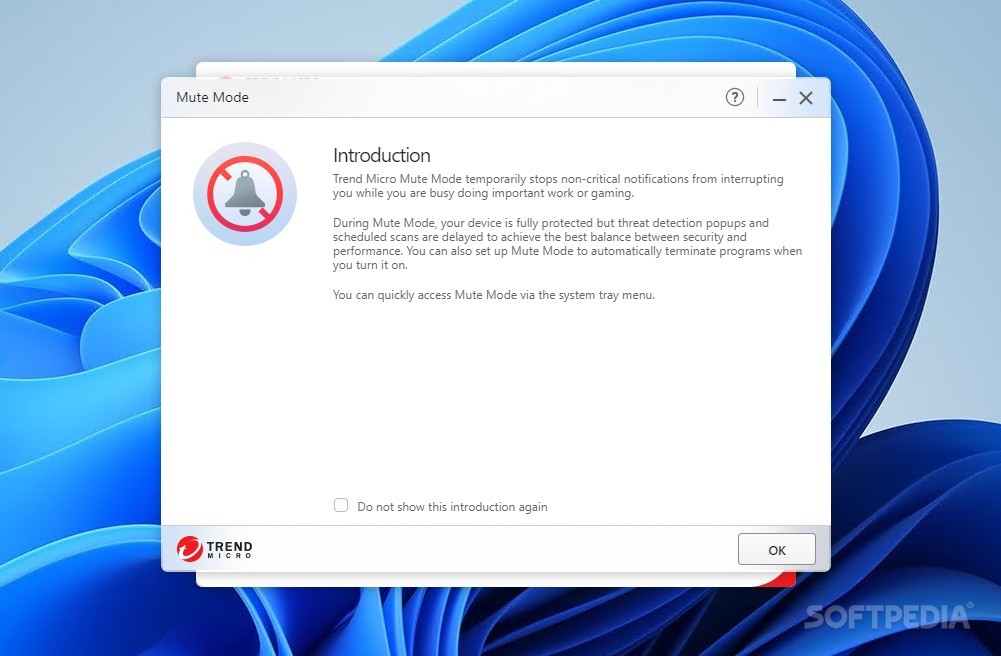Click the OK button
This screenshot has width=1001, height=656.
tap(776, 549)
